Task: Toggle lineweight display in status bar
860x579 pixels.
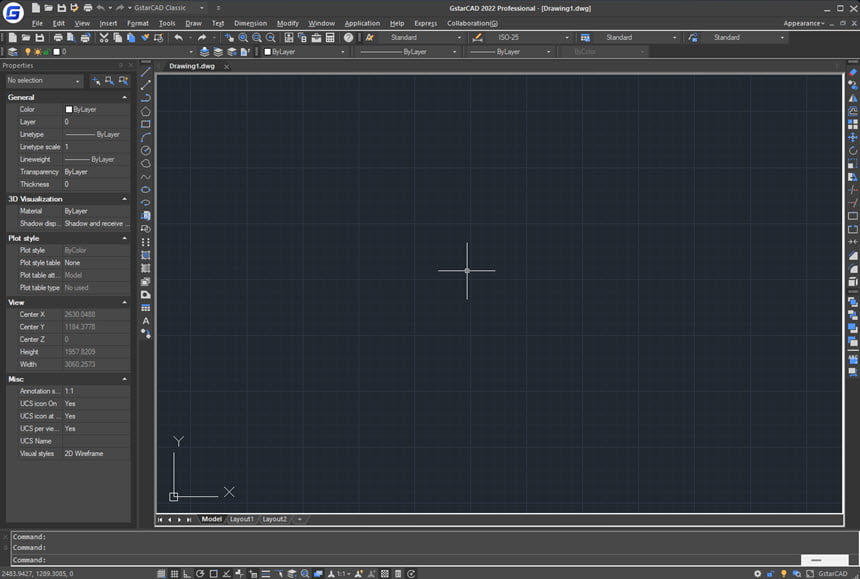Action: click(266, 574)
